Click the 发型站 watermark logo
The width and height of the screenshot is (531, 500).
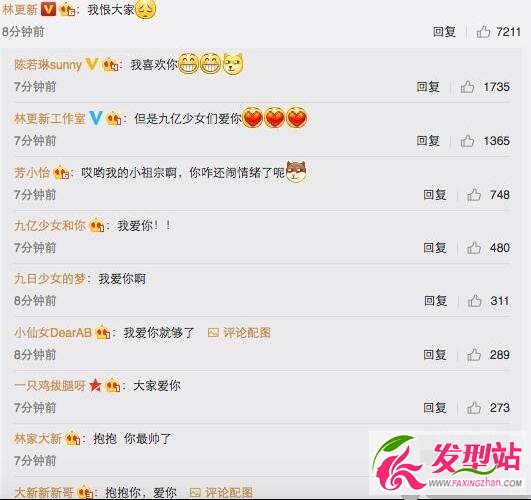(448, 462)
